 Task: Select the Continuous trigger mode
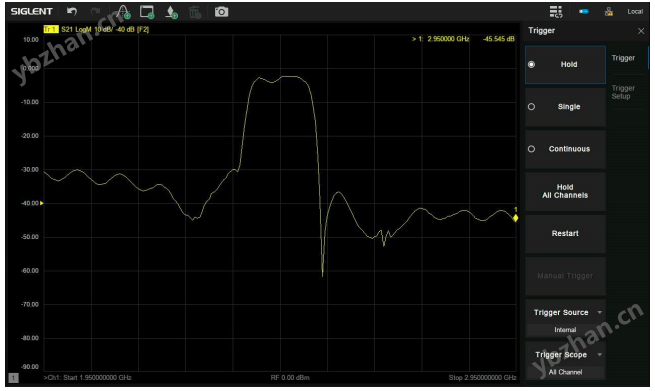[x=565, y=149]
